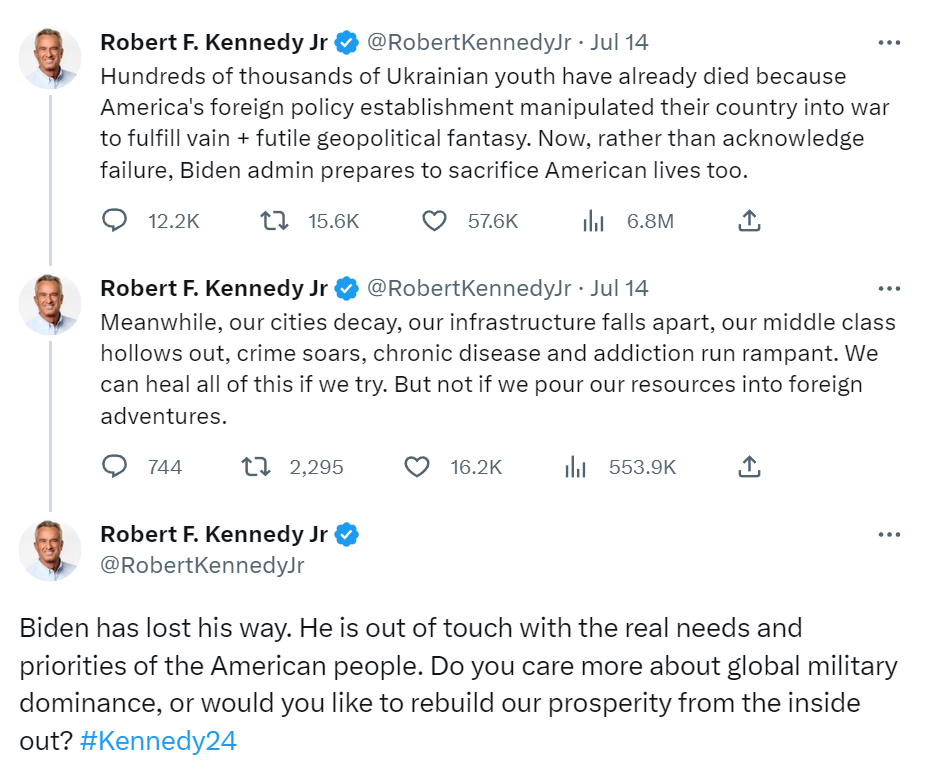Like the tweet with 57.6K likes
Screen dimensions: 927x780
[x=434, y=221]
